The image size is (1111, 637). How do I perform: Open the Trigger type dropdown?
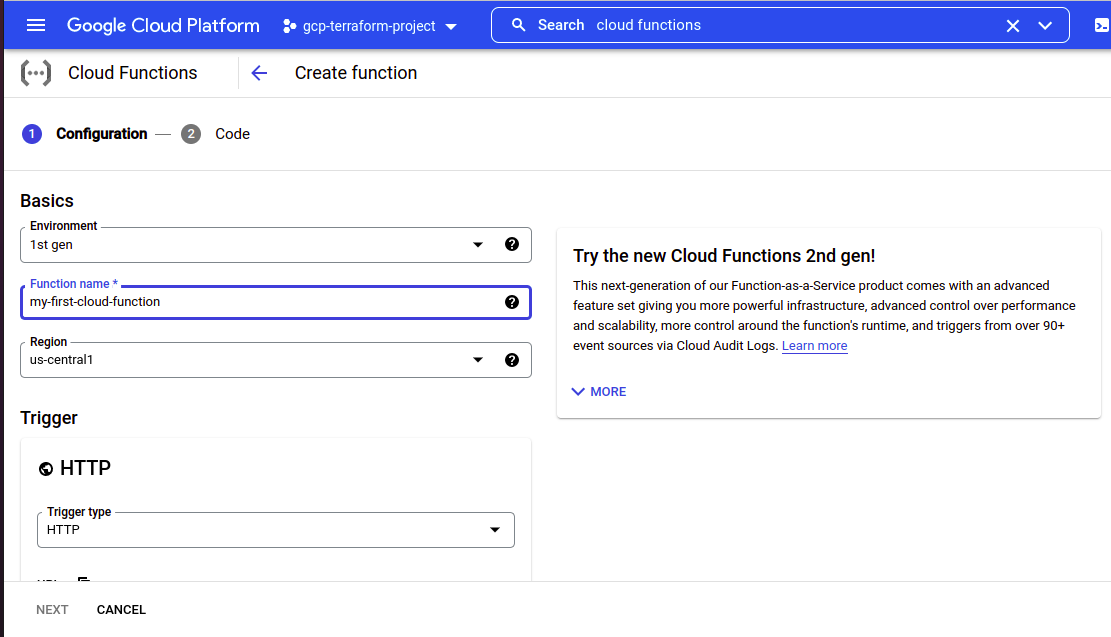point(276,530)
